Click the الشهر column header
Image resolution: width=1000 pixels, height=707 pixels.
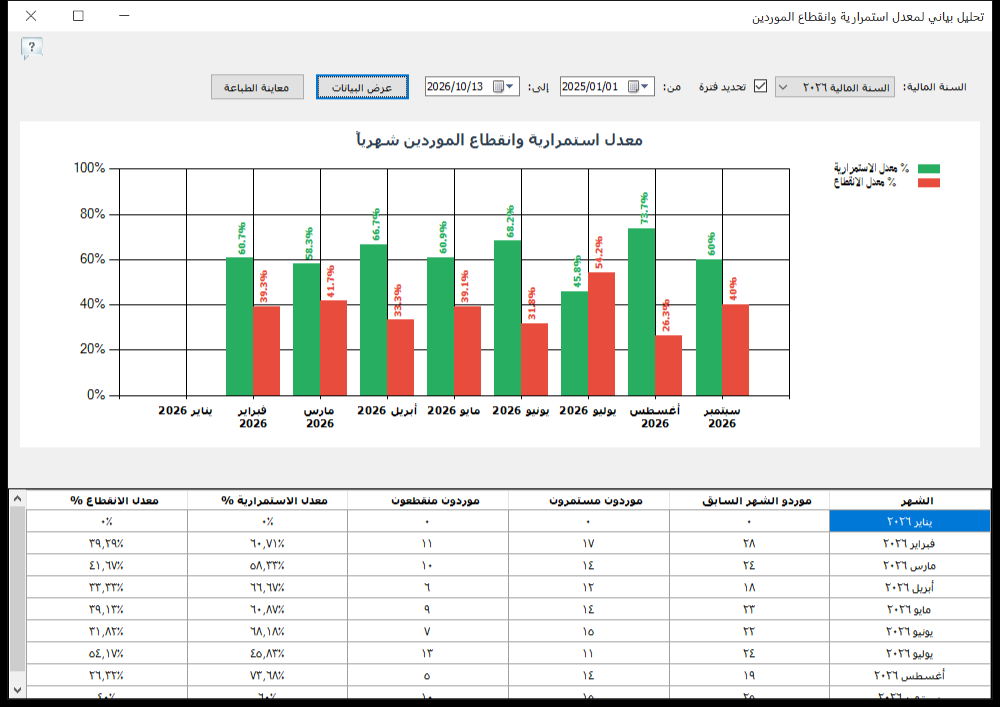(x=909, y=500)
